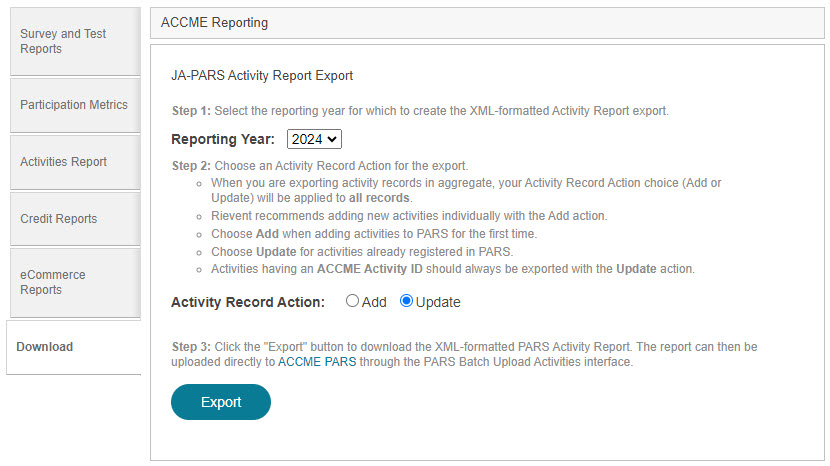Click the 'Choose Add when adding activities' bullet
The image size is (830, 466).
click(x=374, y=234)
